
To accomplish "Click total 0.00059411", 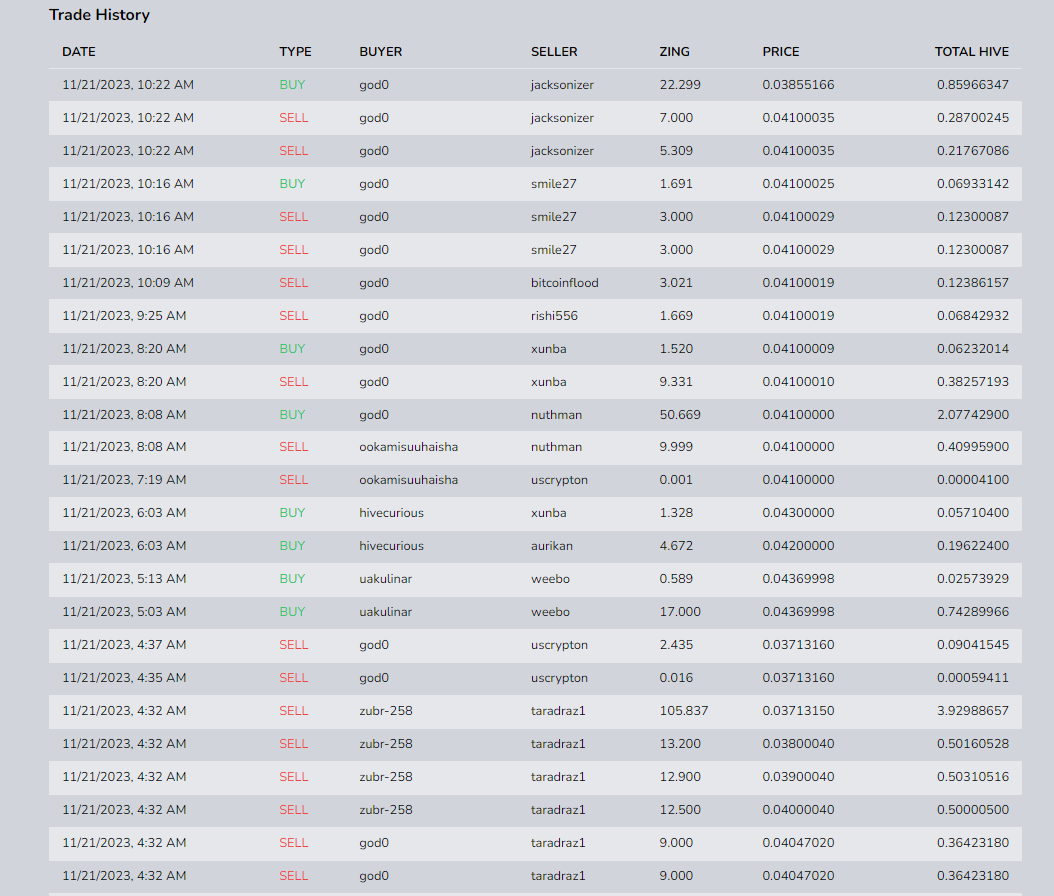I will tap(973, 678).
